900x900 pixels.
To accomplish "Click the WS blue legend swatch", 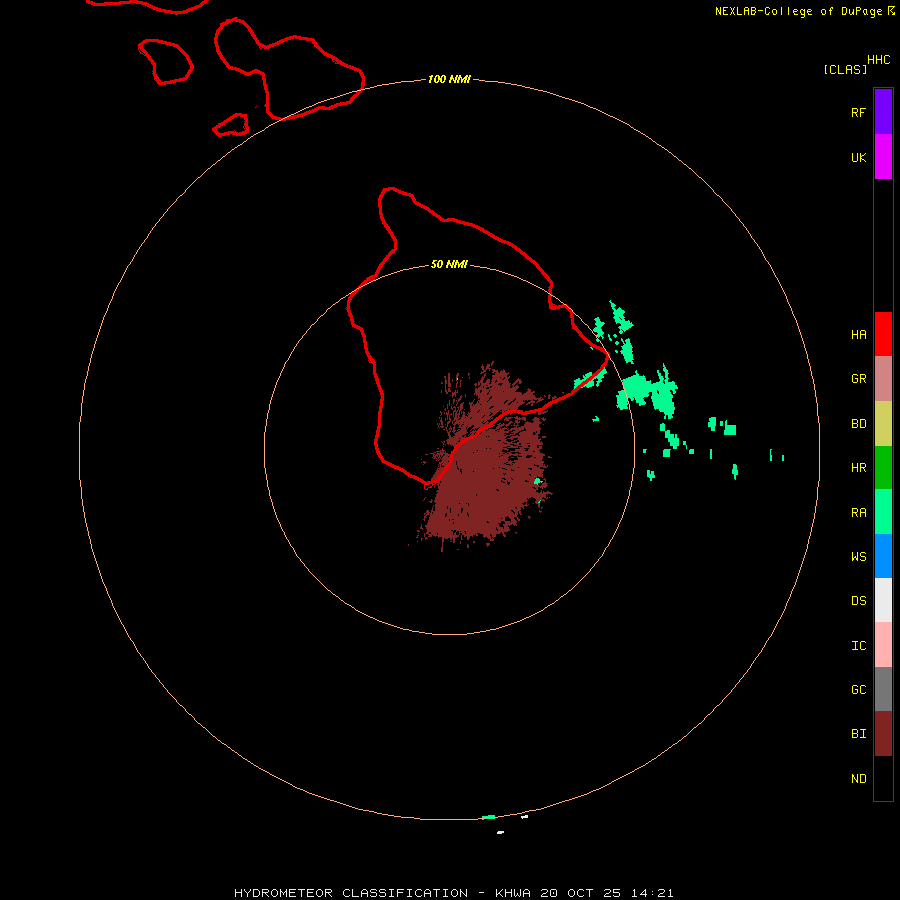I will (883, 556).
